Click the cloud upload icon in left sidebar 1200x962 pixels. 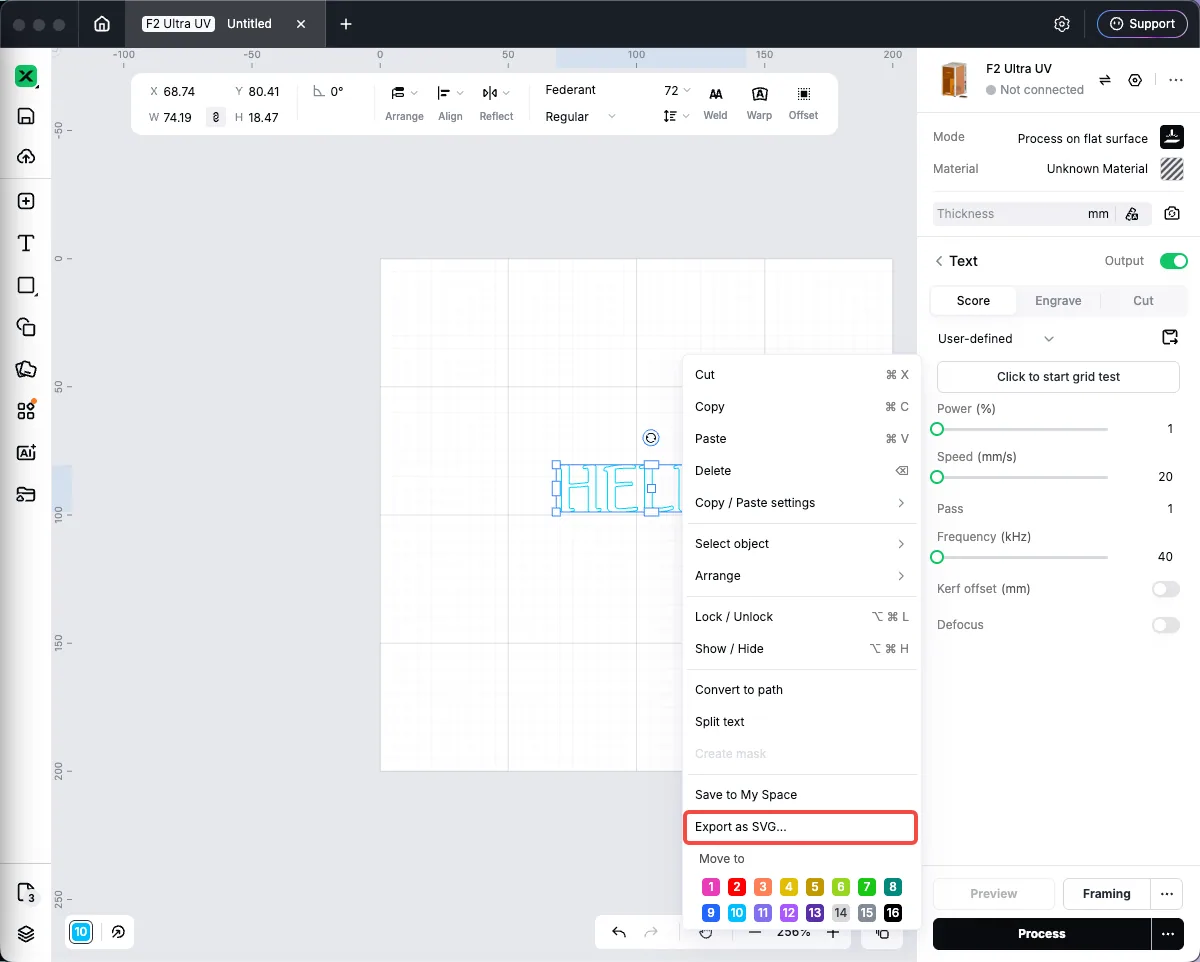(26, 157)
